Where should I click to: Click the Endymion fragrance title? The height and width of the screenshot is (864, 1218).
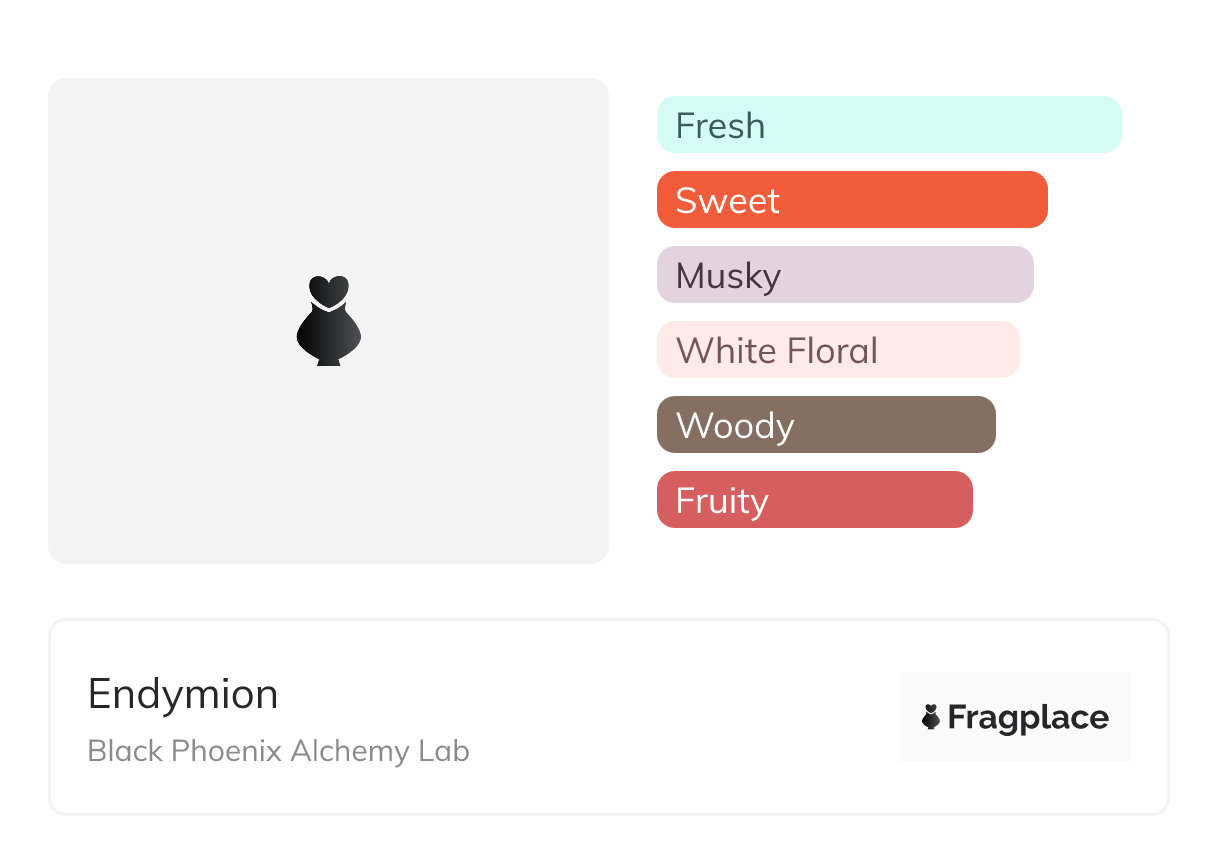coord(183,694)
